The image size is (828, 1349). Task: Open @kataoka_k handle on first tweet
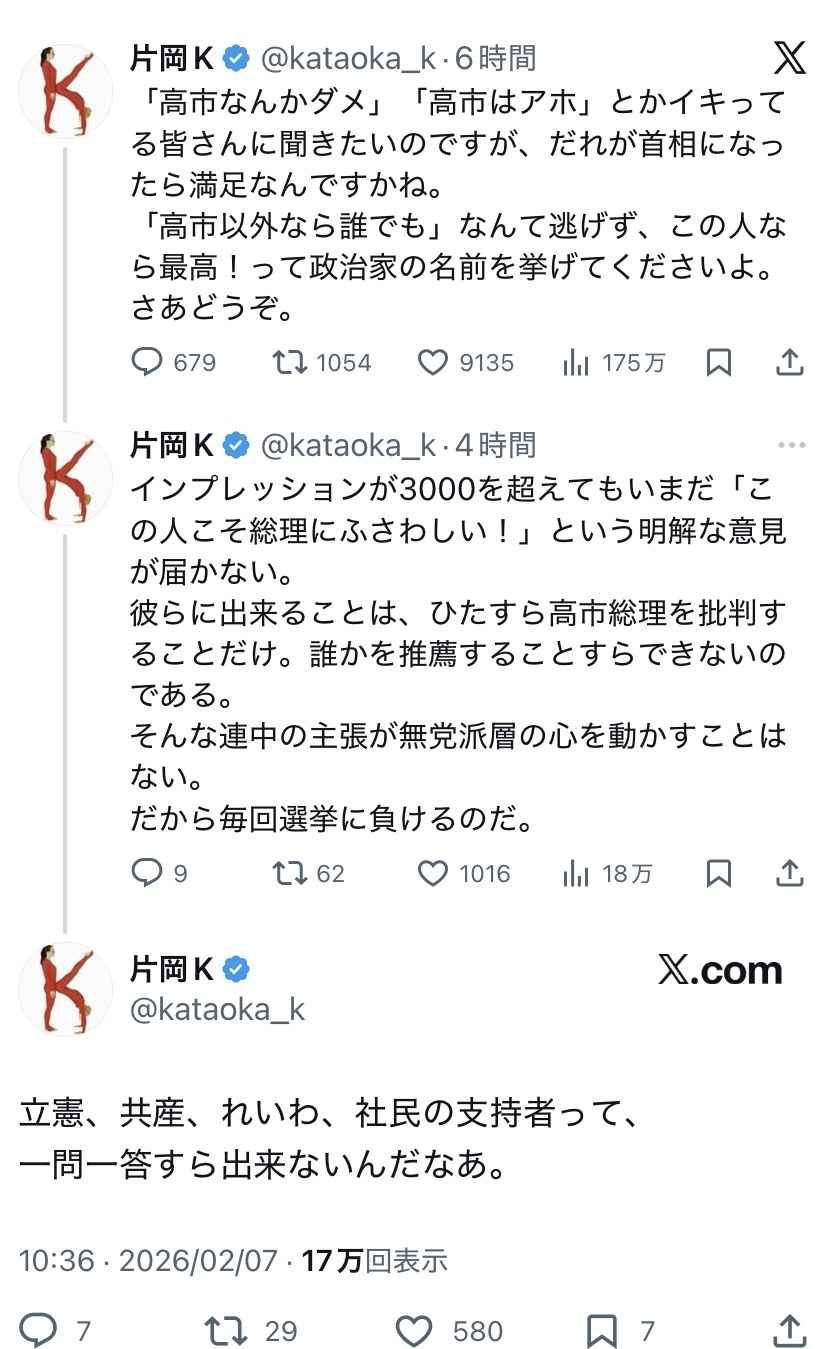pos(348,59)
